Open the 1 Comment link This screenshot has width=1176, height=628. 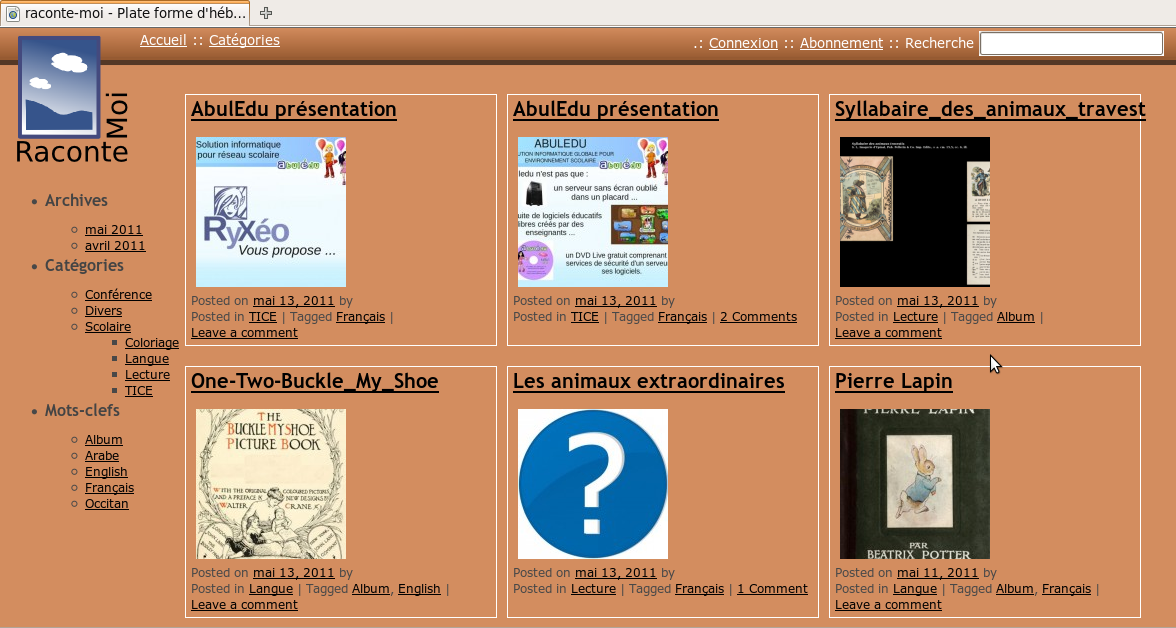click(772, 589)
